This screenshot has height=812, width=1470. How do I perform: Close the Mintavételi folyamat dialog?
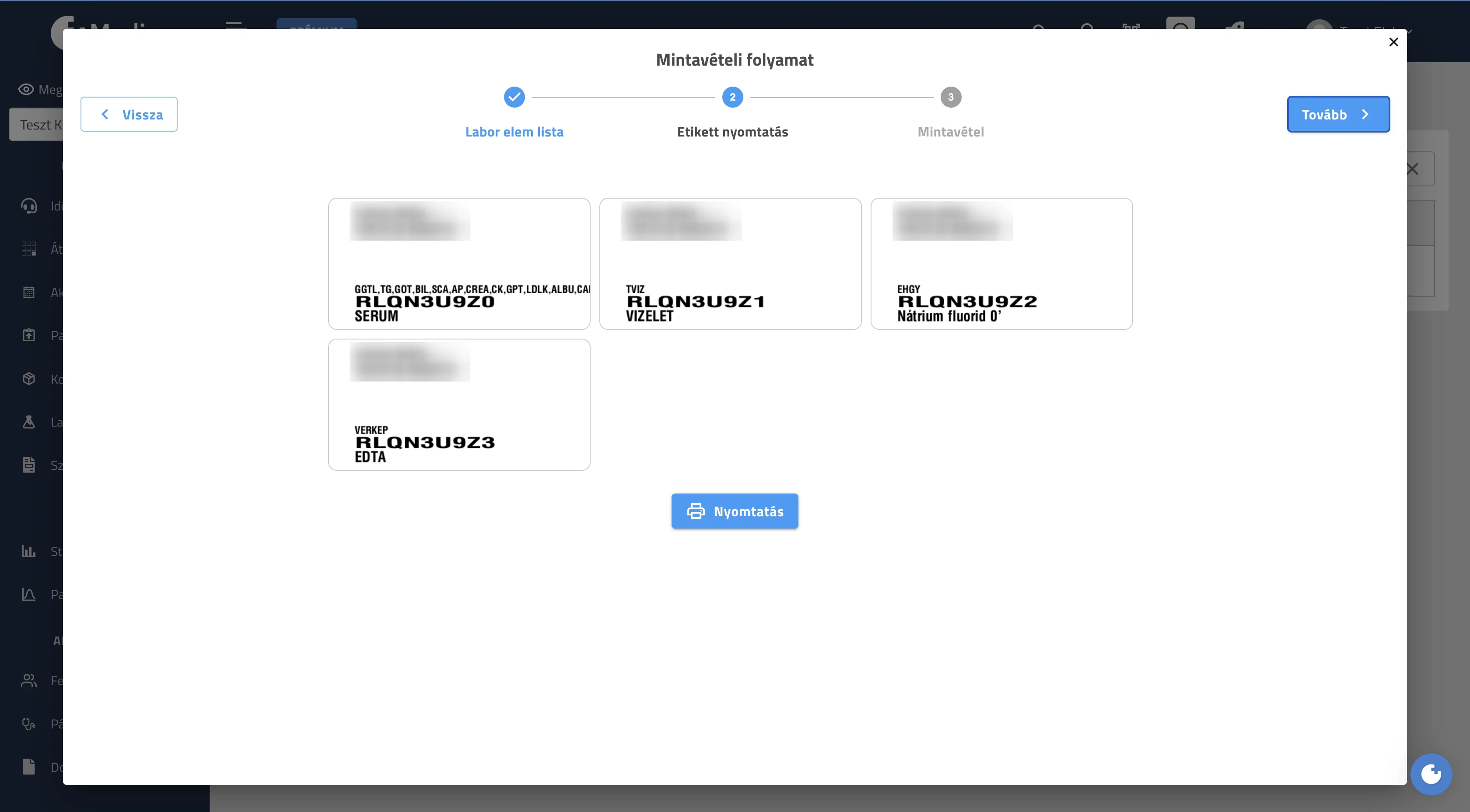click(x=1393, y=42)
